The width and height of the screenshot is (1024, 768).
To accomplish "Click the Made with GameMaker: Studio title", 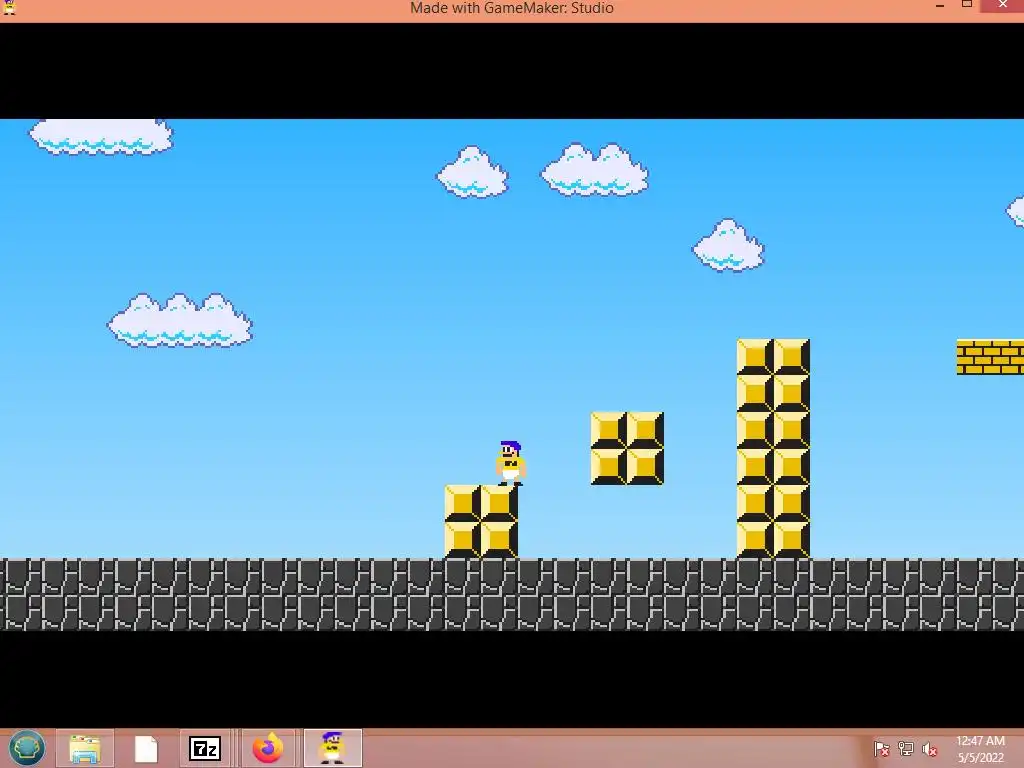I will tap(511, 8).
